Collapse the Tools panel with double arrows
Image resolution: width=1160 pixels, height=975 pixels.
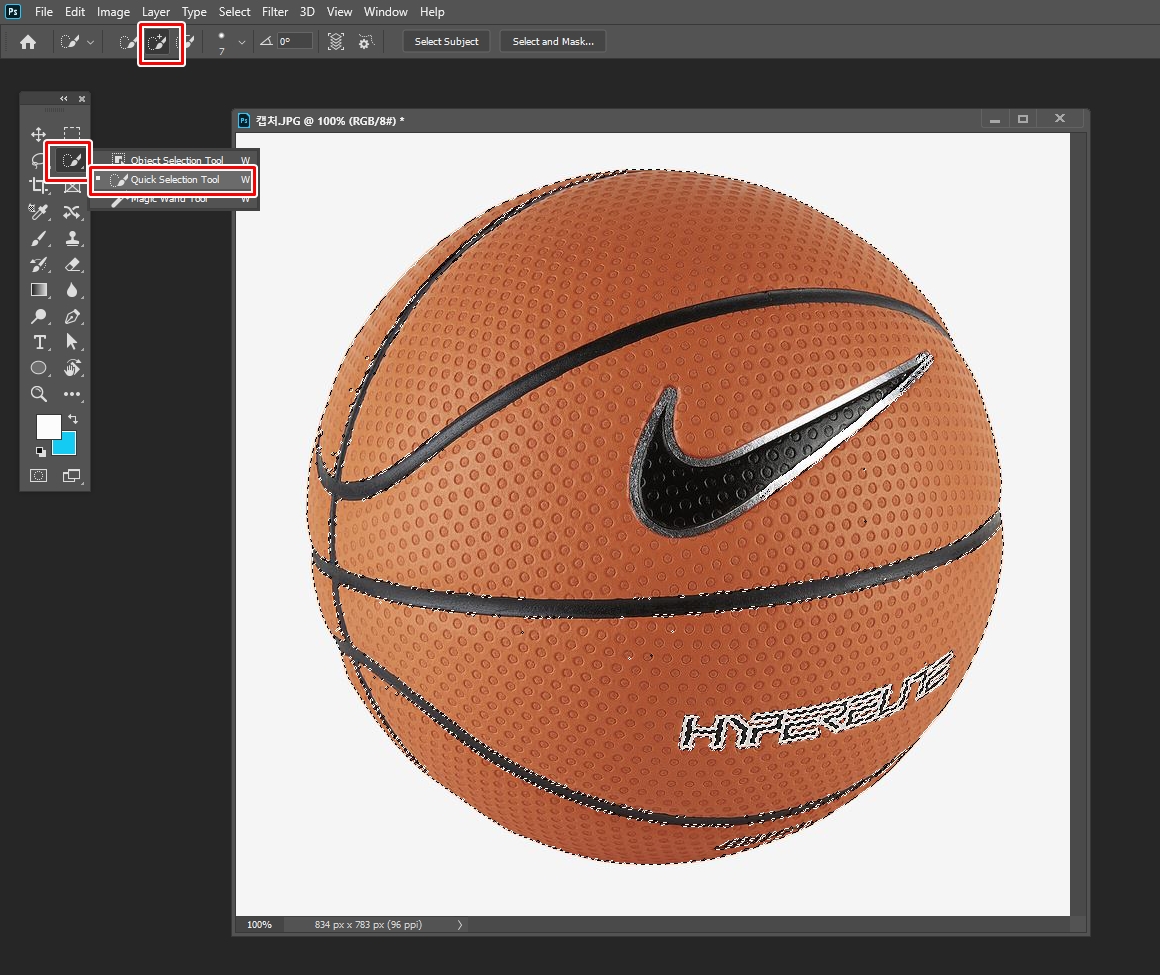pyautogui.click(x=64, y=98)
